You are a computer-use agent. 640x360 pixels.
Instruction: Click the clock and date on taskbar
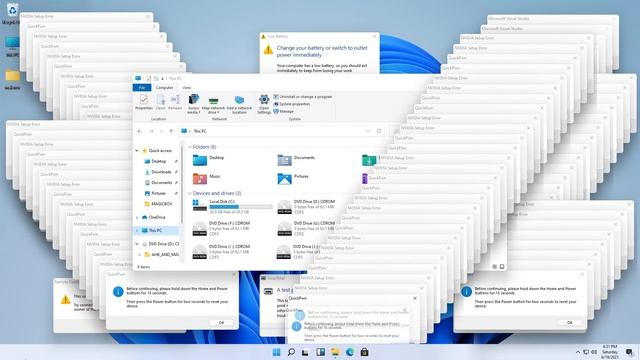click(609, 352)
